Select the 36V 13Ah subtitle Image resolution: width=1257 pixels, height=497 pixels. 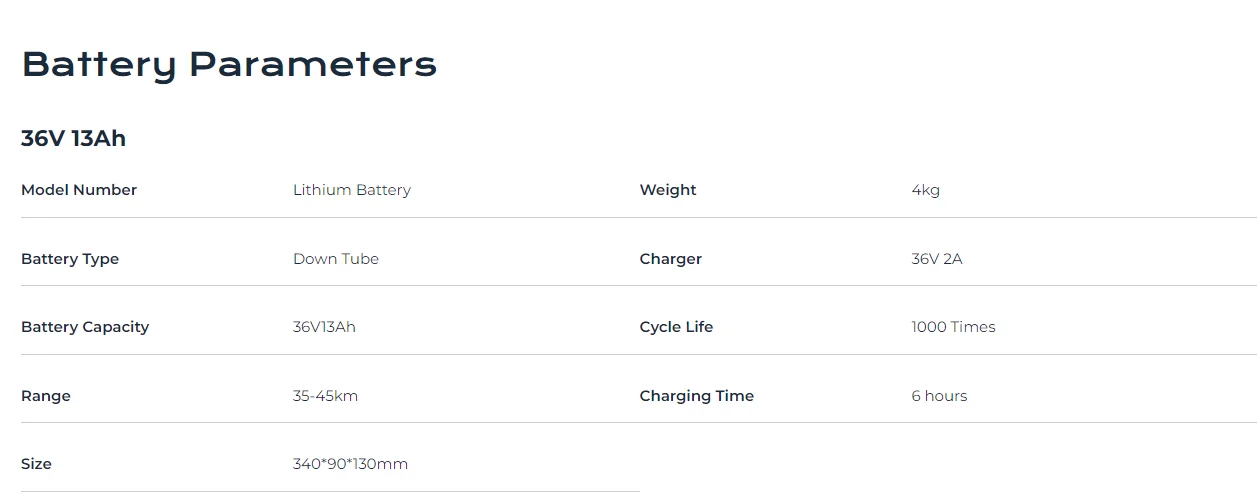tap(73, 139)
